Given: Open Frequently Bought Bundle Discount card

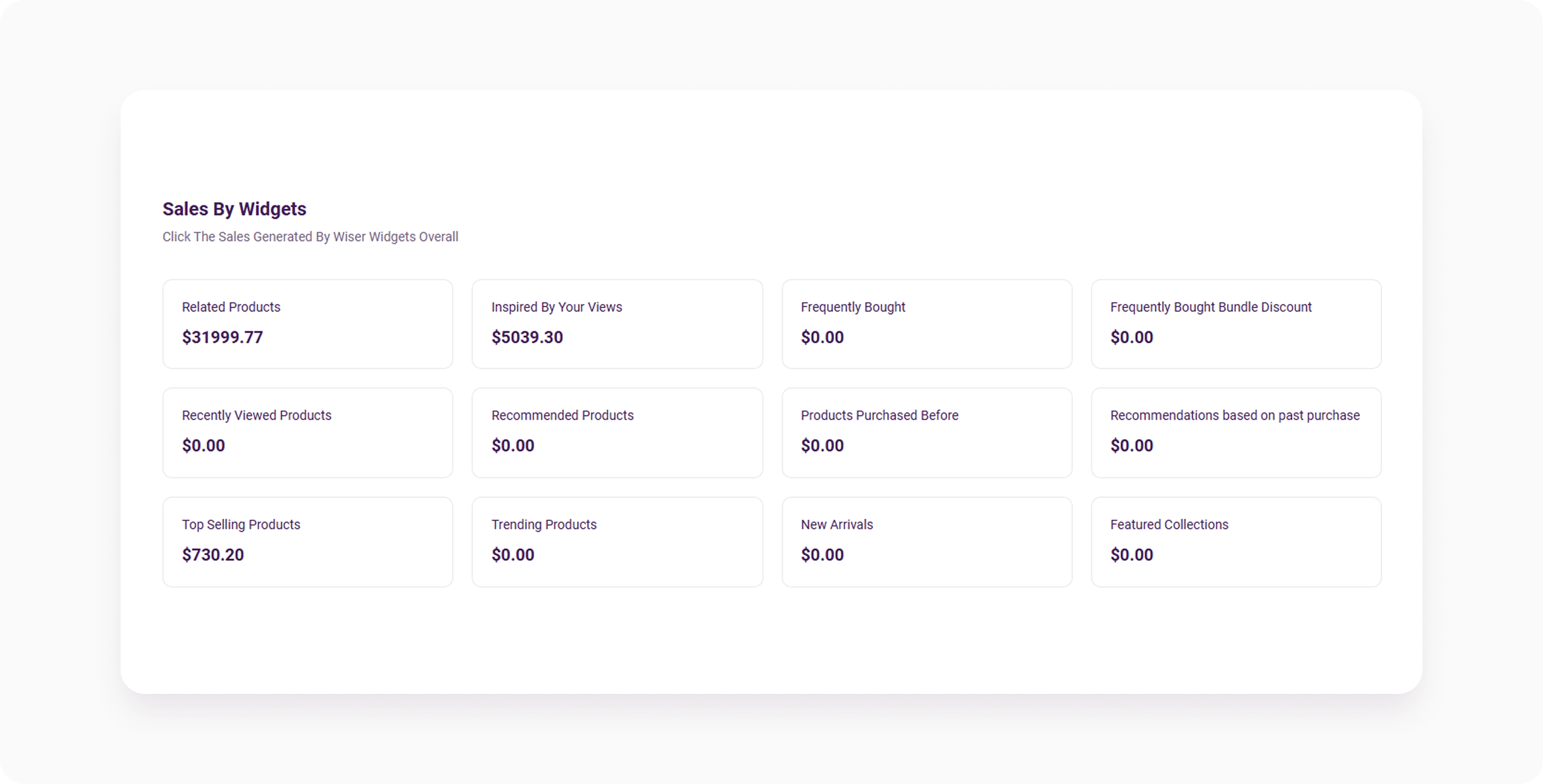Looking at the screenshot, I should (1236, 324).
